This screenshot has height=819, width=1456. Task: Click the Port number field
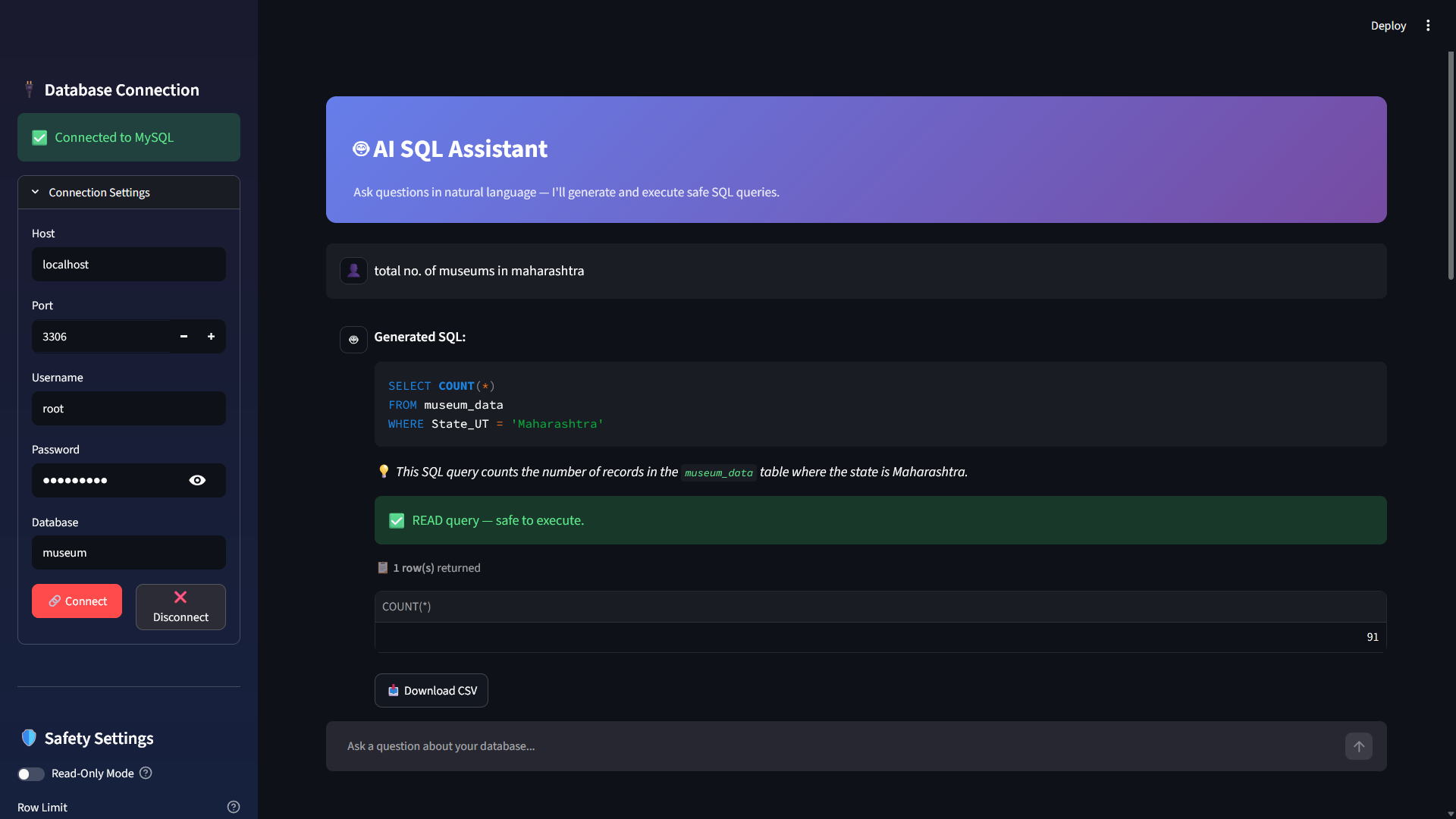point(101,337)
